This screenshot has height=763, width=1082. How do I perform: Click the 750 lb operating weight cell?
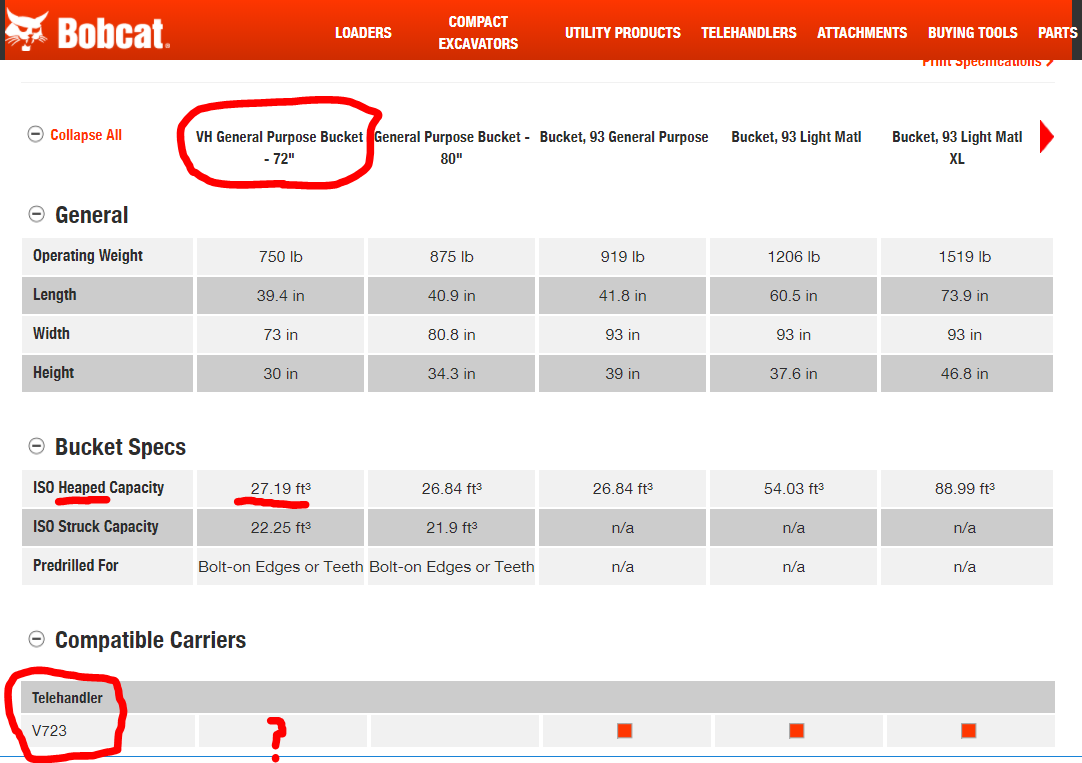pos(280,257)
